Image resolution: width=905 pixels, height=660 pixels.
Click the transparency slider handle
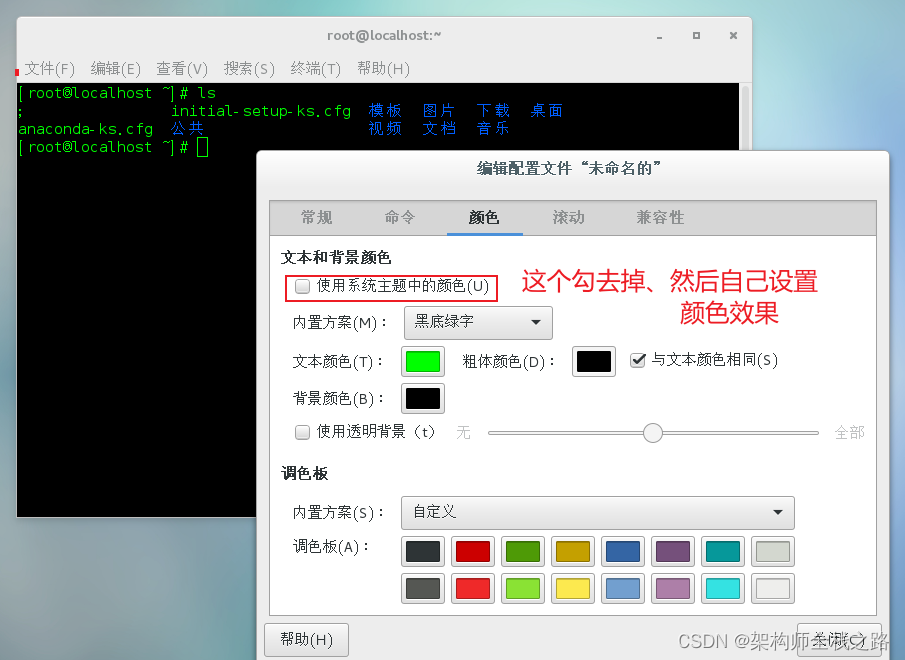point(653,432)
